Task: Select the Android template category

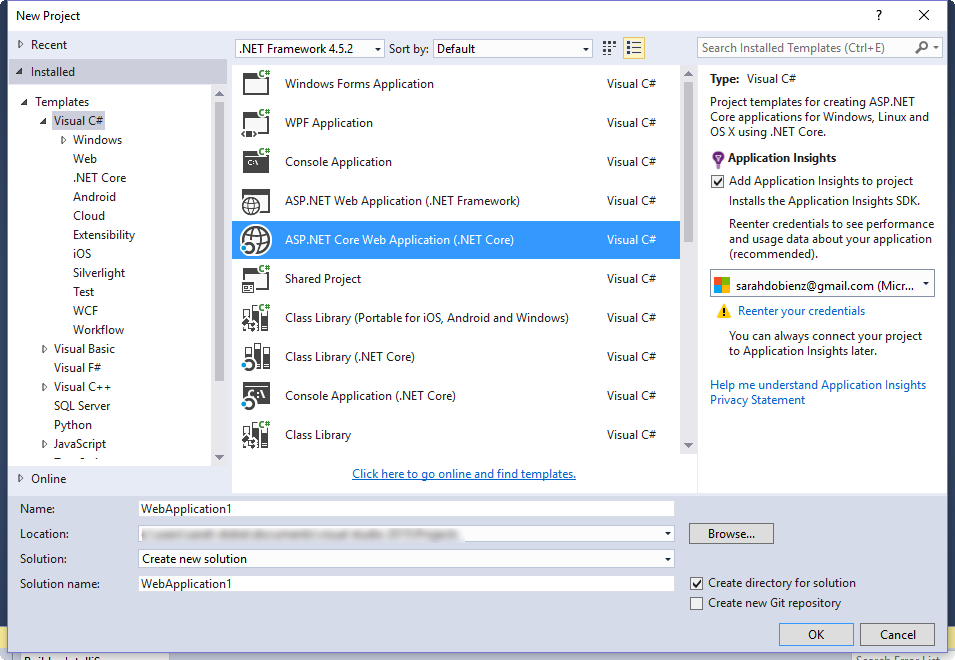Action: point(94,197)
